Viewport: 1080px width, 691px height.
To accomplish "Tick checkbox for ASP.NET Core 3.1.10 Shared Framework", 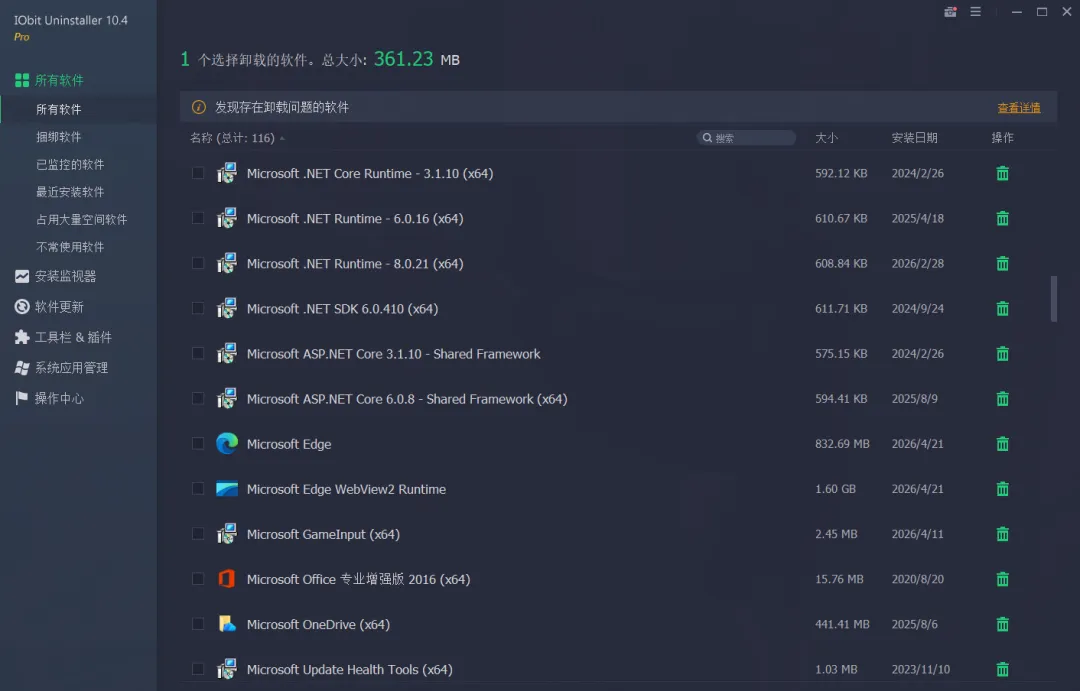I will tap(198, 353).
